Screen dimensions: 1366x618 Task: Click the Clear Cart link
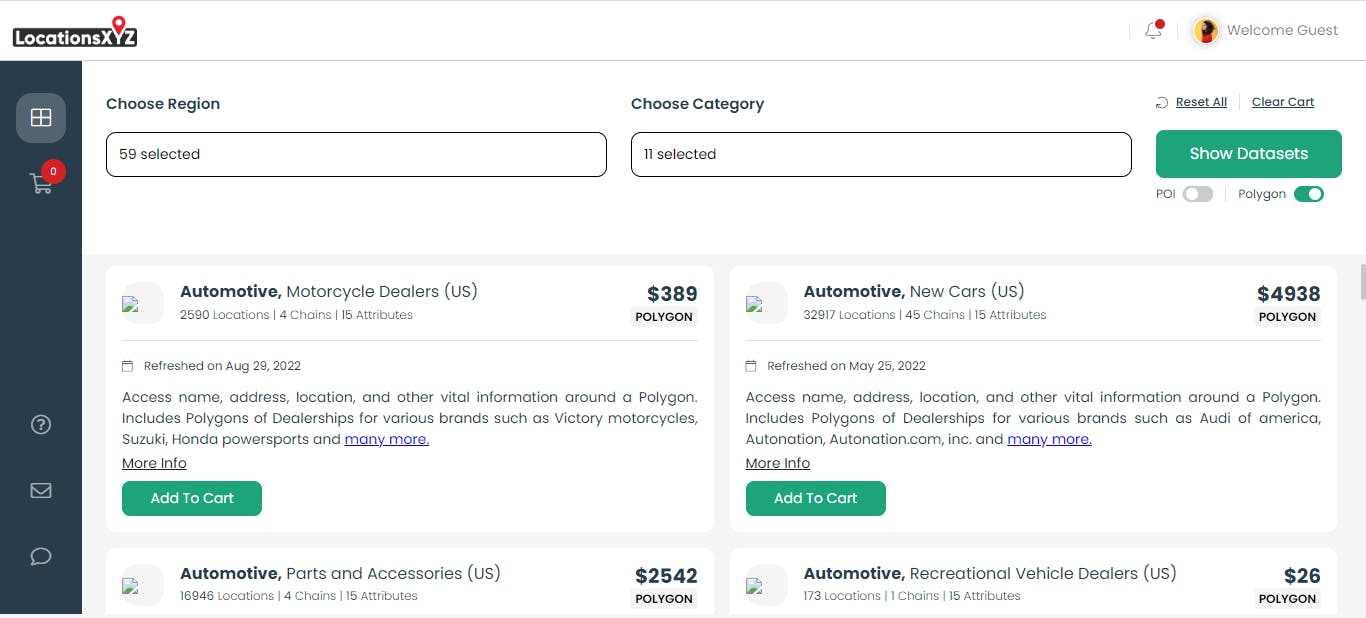pos(1283,102)
